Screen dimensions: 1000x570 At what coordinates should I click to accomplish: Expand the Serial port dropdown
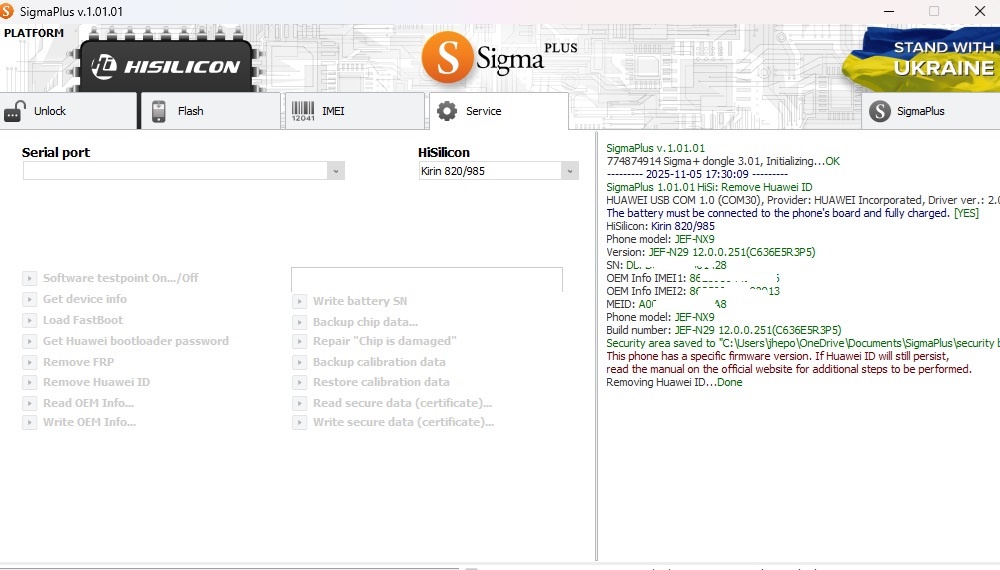tap(335, 171)
